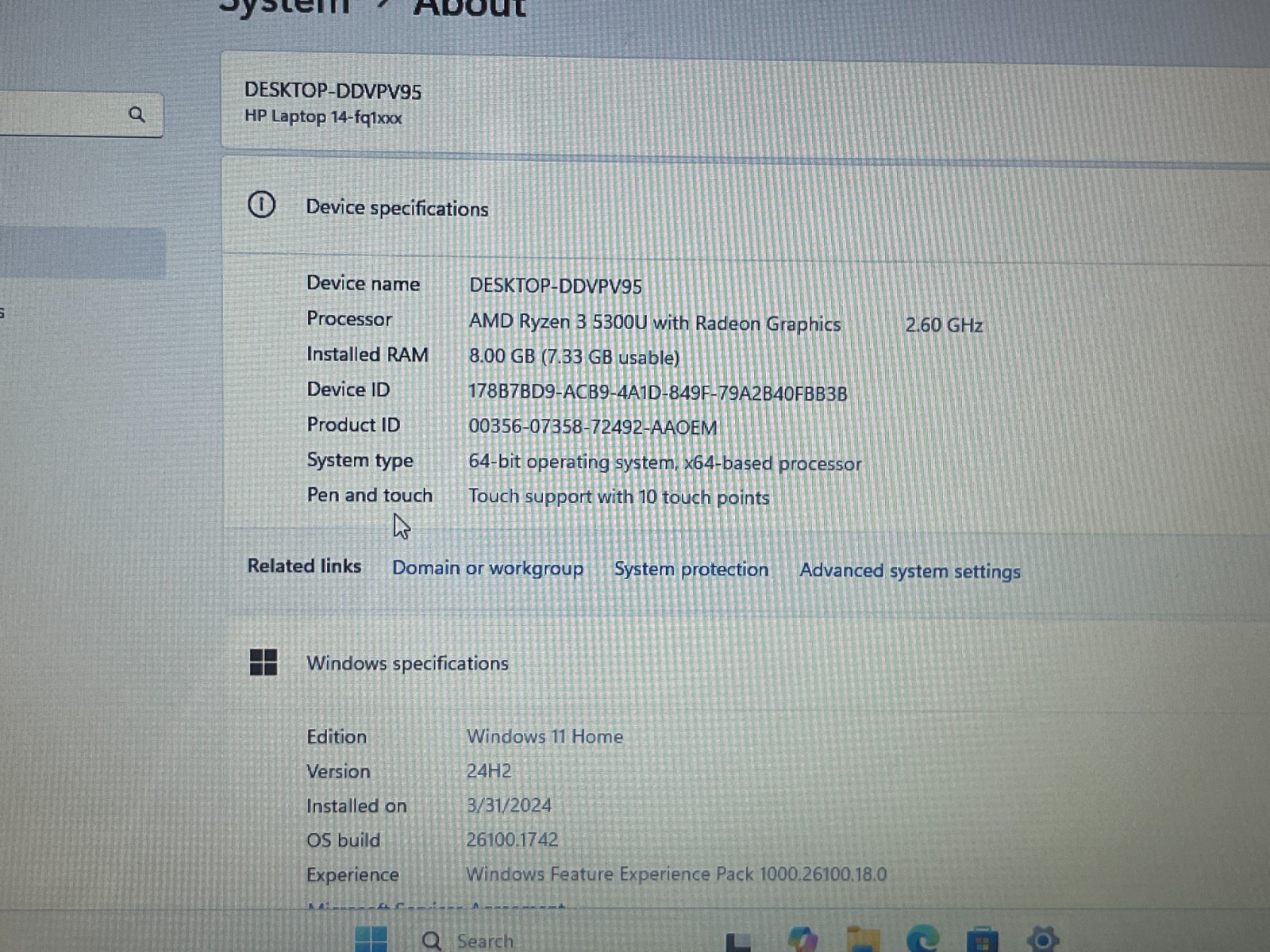Viewport: 1270px width, 952px height.
Task: Click Touch support with 10 touch points
Action: [618, 497]
